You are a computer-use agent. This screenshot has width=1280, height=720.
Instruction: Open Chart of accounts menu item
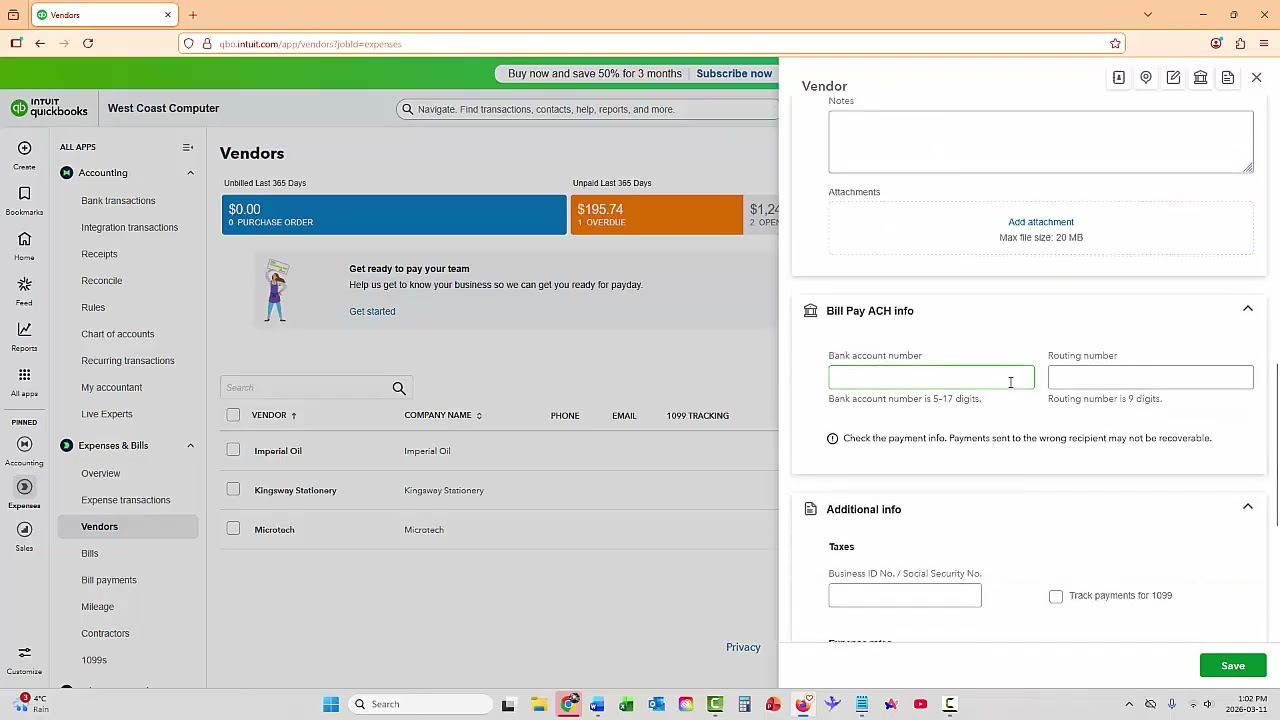tap(118, 334)
